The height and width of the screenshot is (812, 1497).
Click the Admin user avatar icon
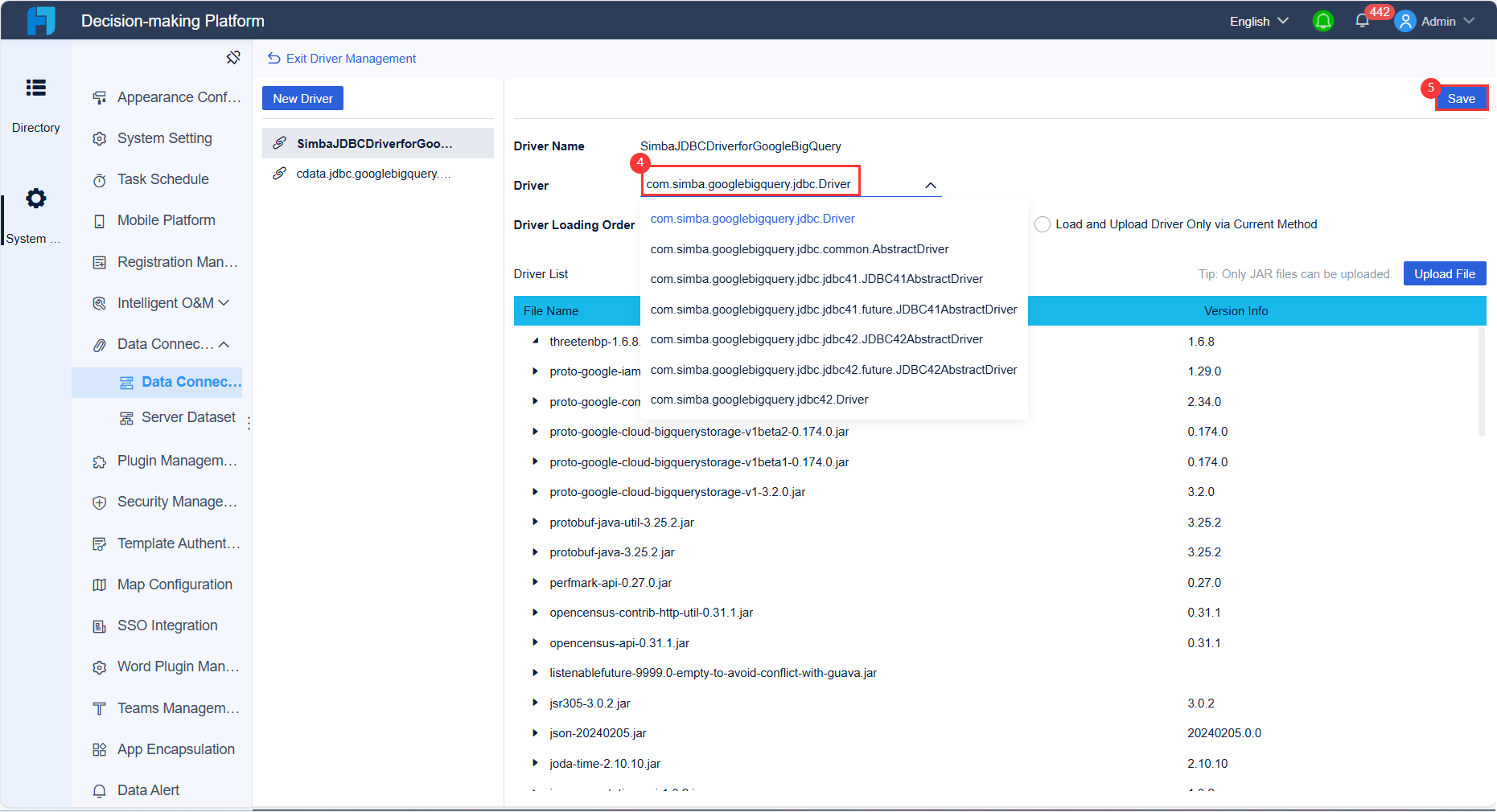pyautogui.click(x=1405, y=21)
